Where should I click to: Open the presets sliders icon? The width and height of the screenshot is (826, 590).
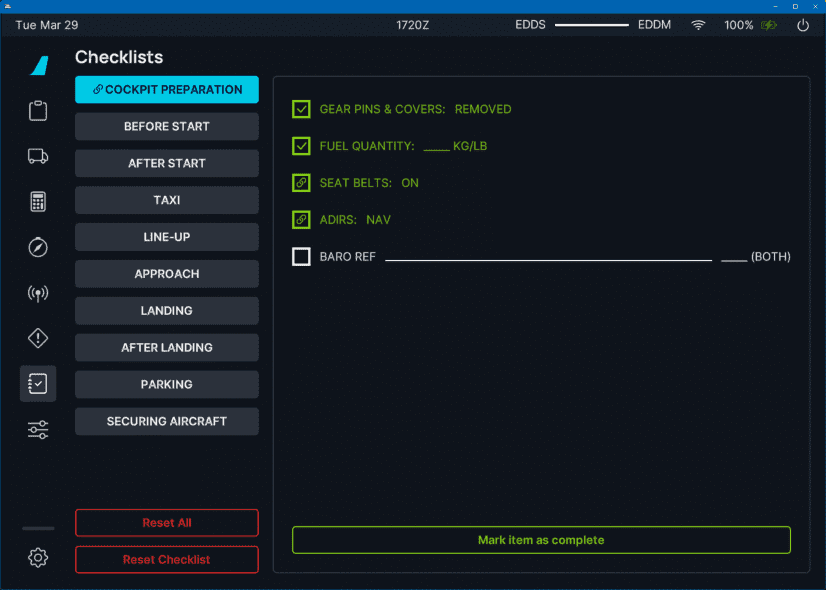pyautogui.click(x=38, y=430)
